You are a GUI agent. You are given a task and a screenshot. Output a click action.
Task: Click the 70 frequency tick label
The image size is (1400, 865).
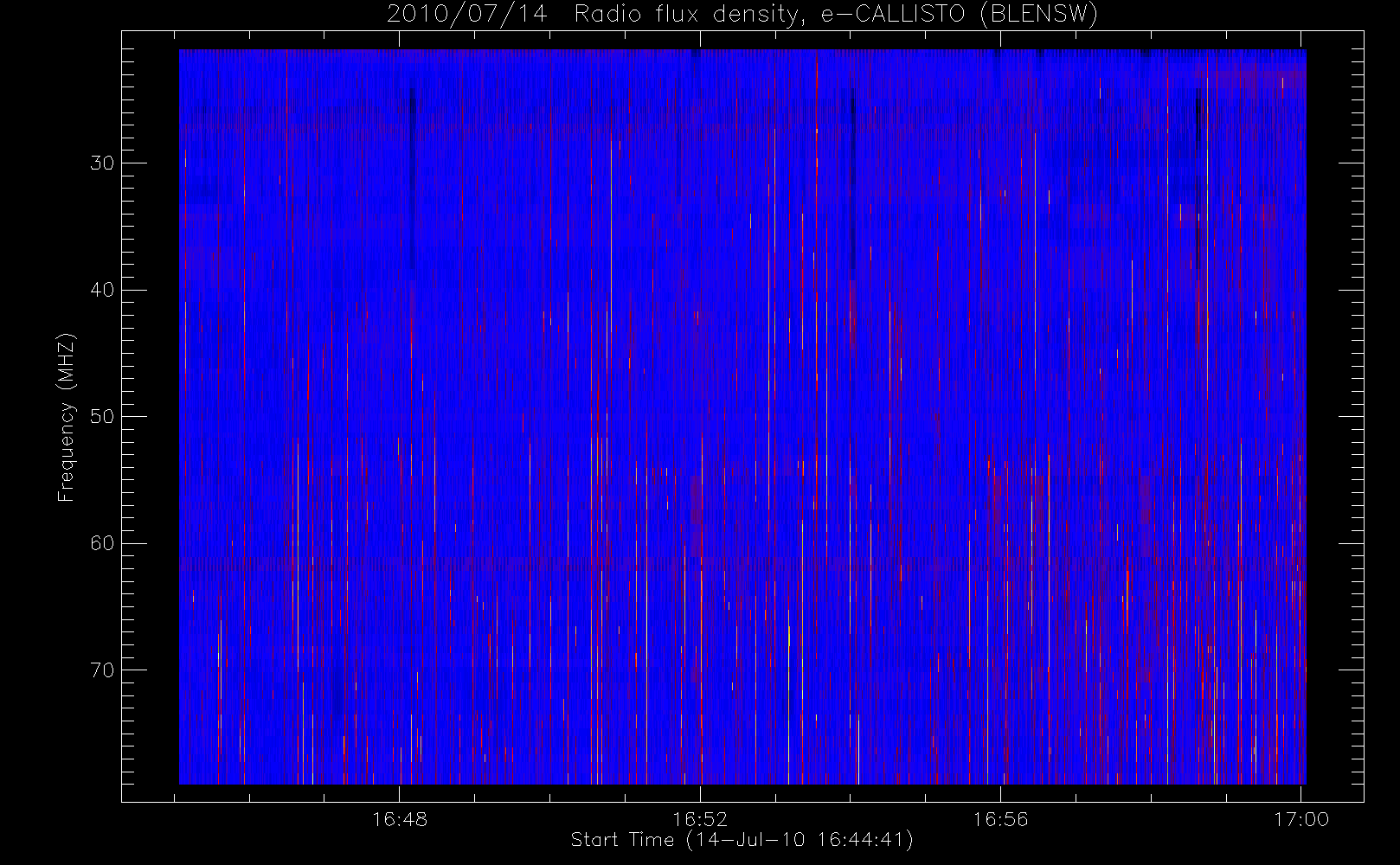click(x=102, y=670)
